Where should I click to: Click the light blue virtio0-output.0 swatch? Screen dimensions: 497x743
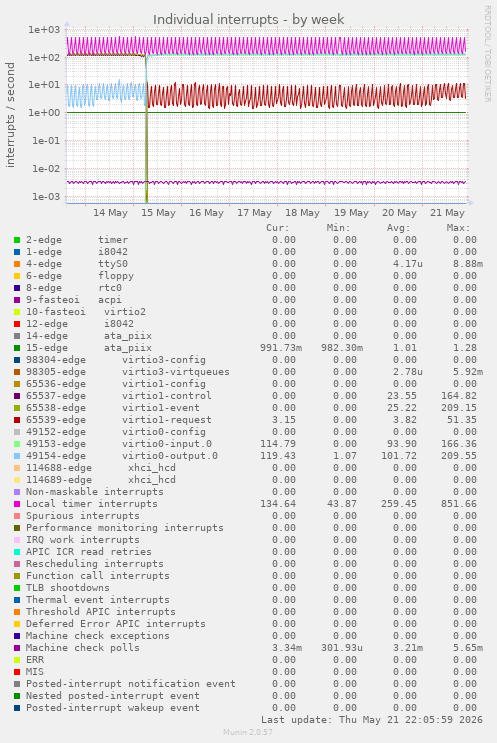[17, 456]
